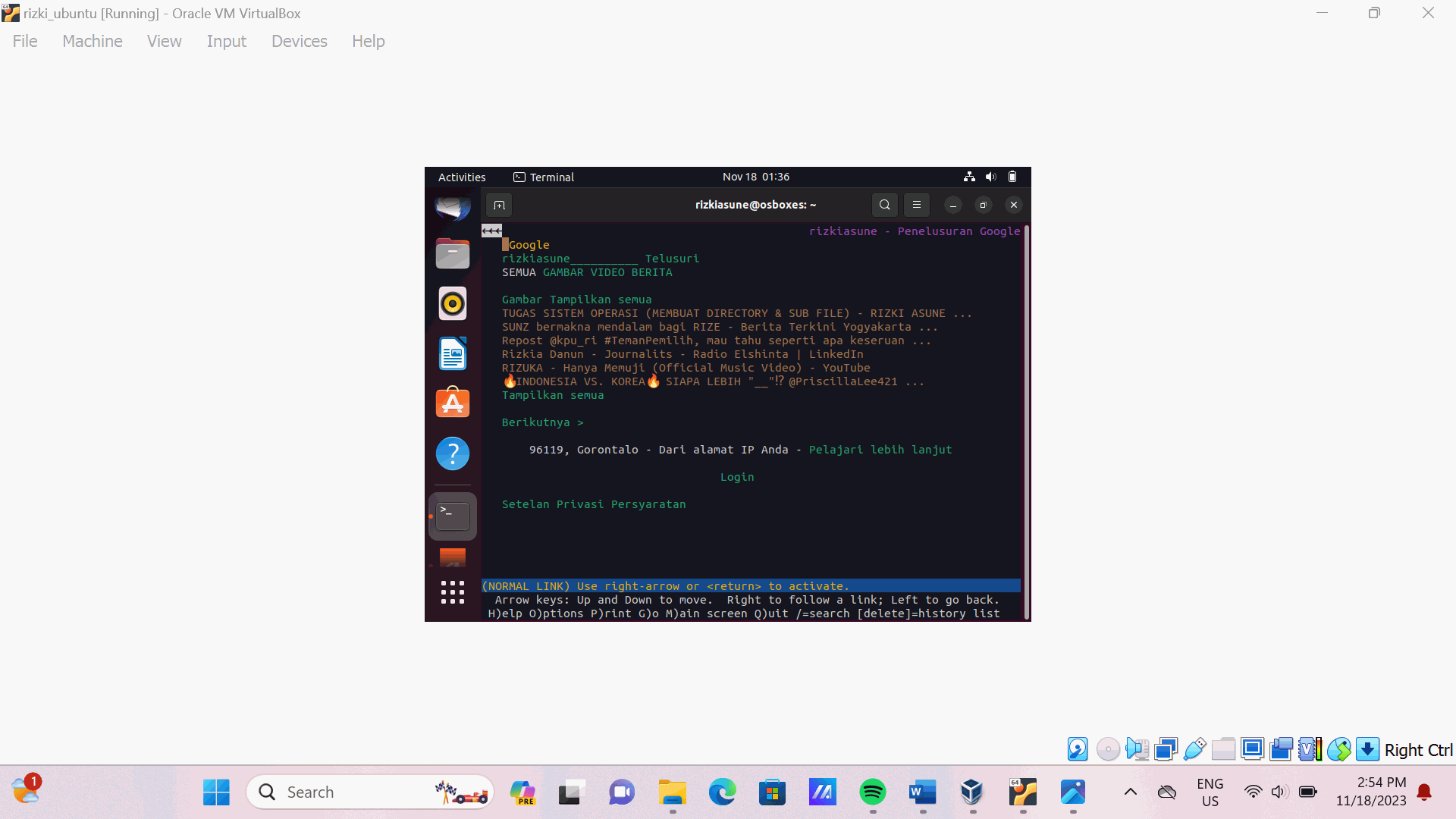Open the View menu
1456x819 pixels.
click(164, 41)
